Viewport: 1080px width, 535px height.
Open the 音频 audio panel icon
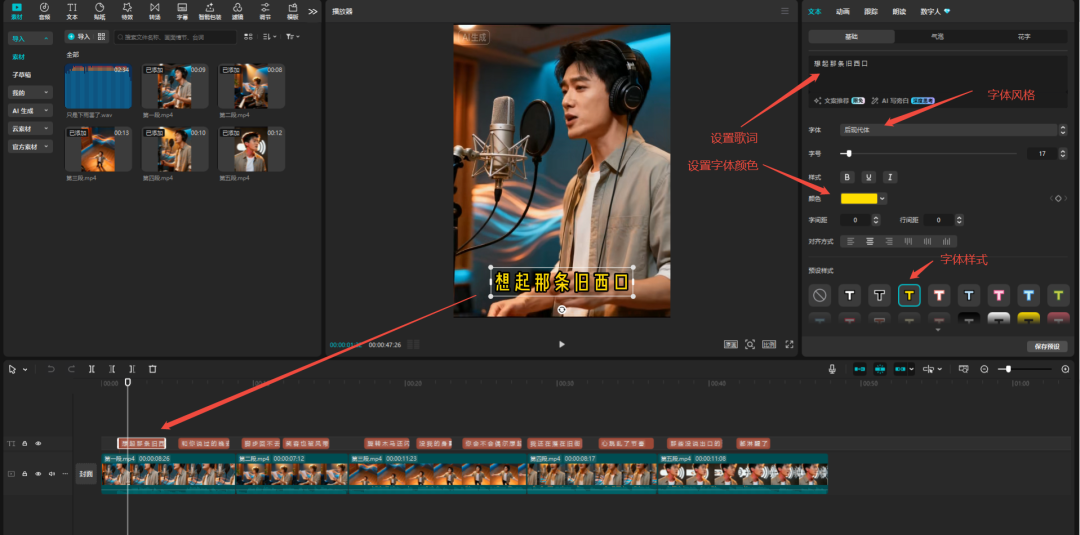pyautogui.click(x=44, y=10)
